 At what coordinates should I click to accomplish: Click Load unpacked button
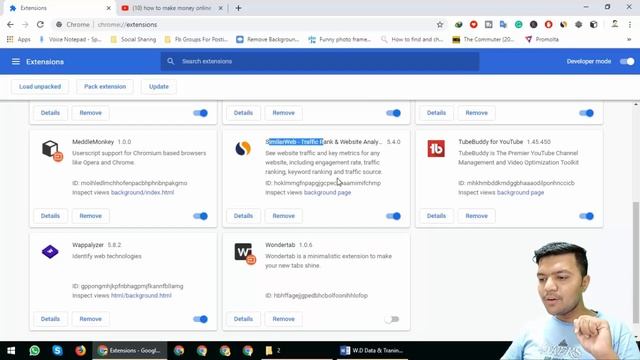40,87
